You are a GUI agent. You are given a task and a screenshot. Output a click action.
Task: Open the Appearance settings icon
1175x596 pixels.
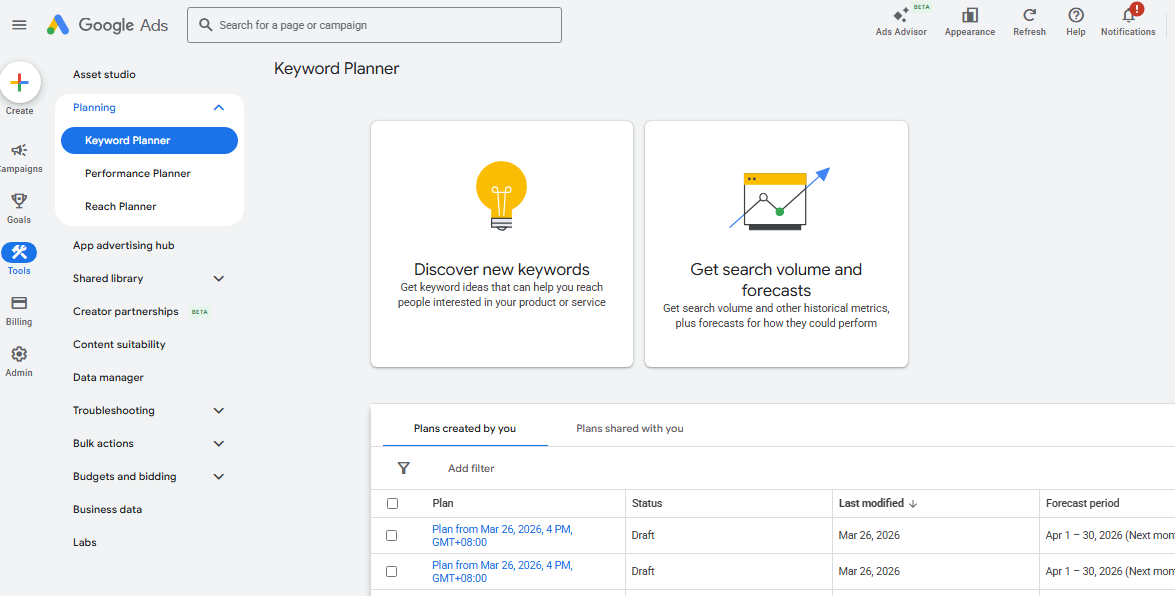click(969, 18)
